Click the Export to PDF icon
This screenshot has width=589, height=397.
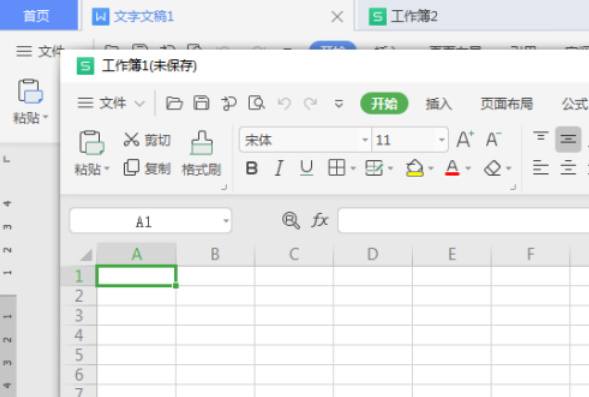229,103
